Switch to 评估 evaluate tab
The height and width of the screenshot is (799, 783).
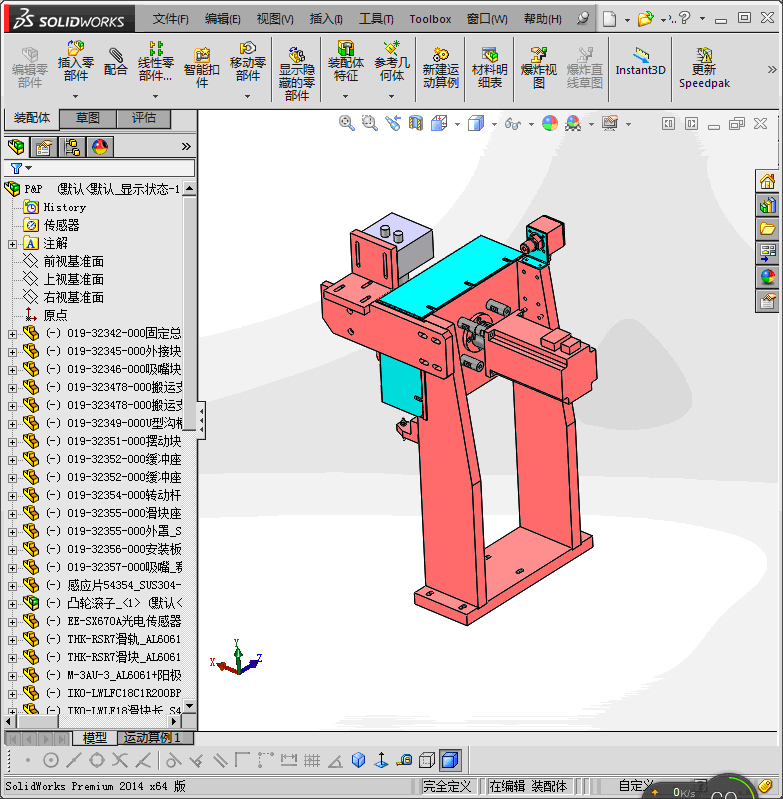point(144,118)
